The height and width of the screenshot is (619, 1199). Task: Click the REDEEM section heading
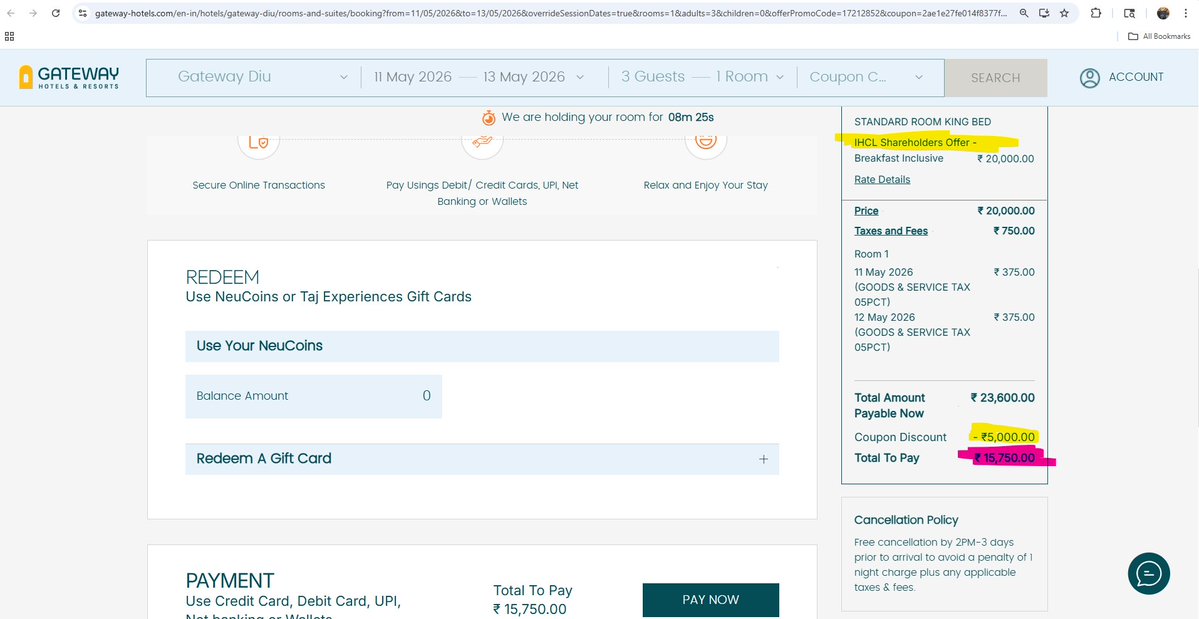click(223, 277)
